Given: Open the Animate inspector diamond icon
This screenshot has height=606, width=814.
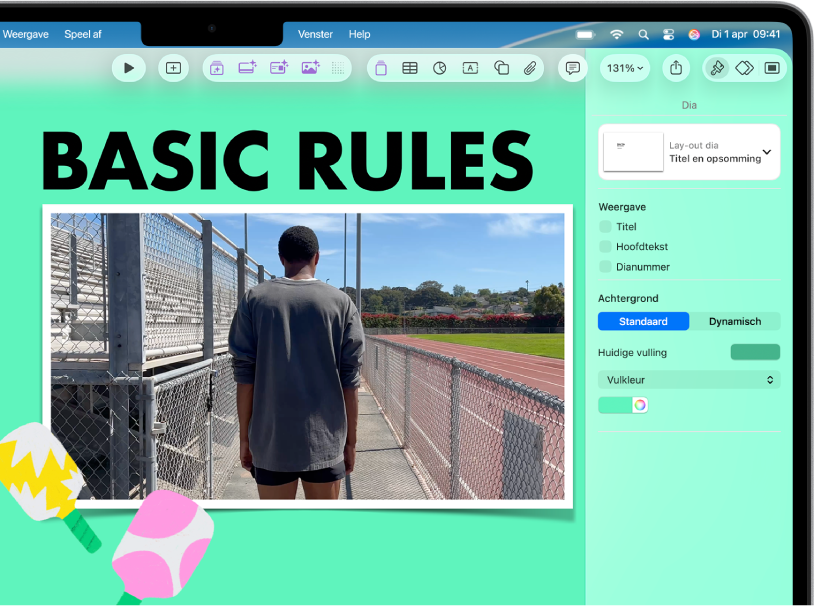Looking at the screenshot, I should [x=744, y=68].
